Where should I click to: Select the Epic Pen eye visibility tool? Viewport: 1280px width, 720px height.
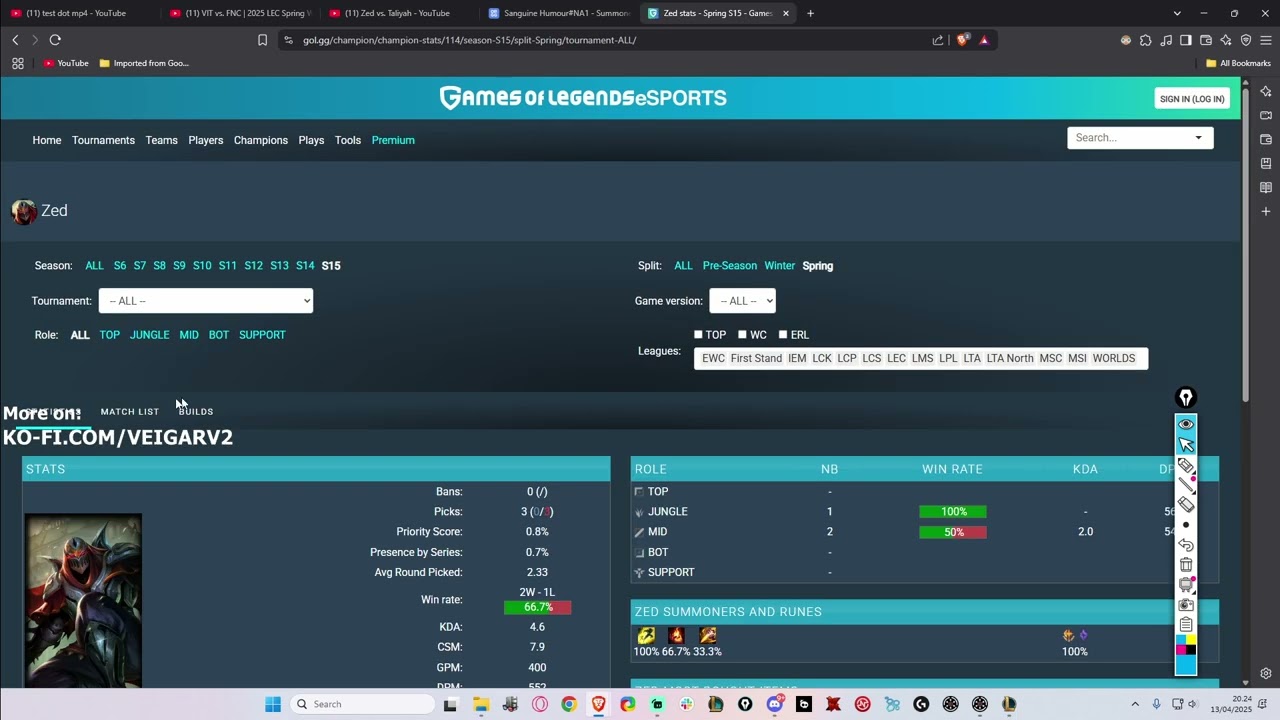tap(1186, 424)
